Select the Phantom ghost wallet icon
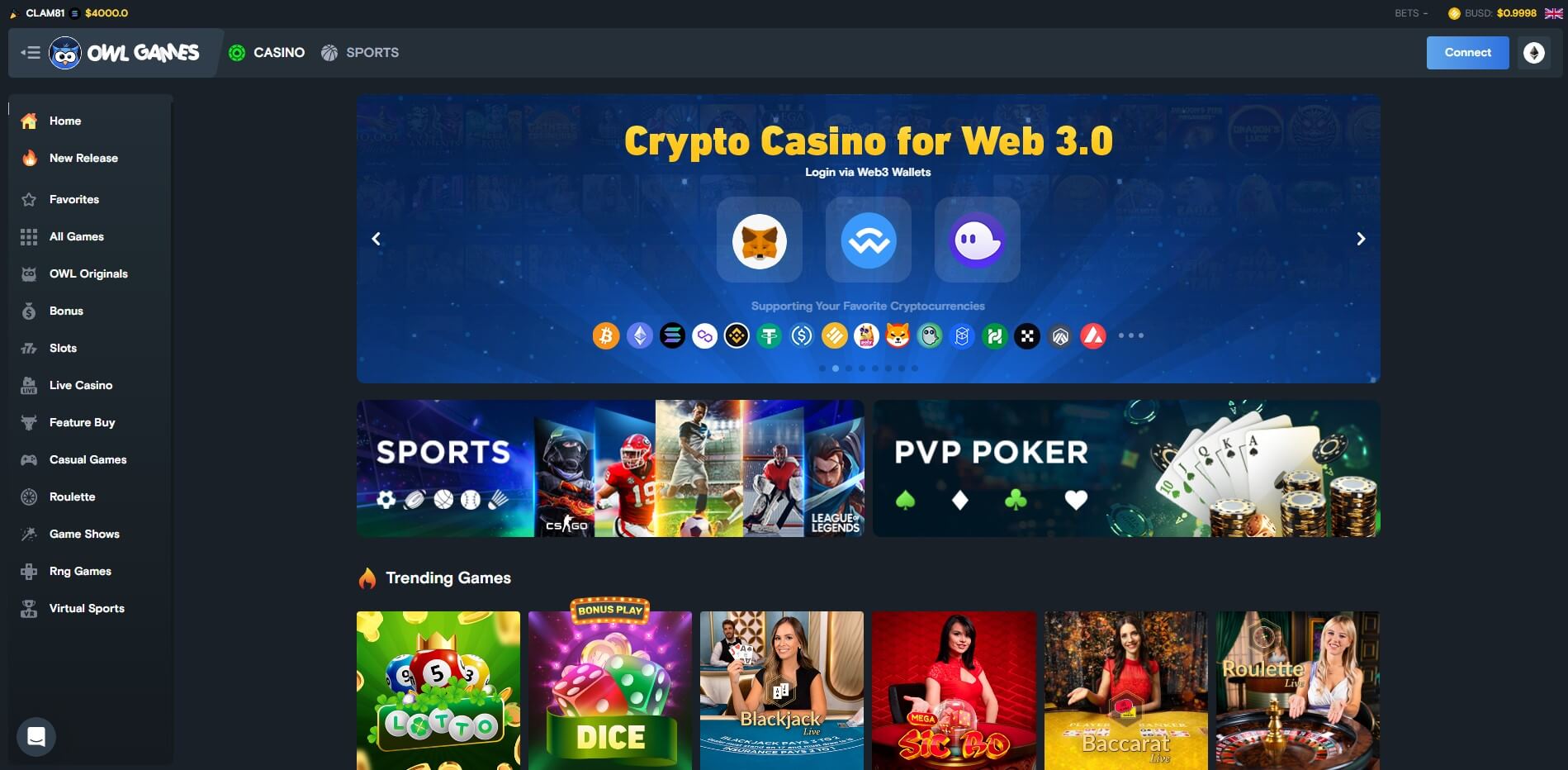Screen dimensions: 1568x770 pyautogui.click(x=977, y=240)
